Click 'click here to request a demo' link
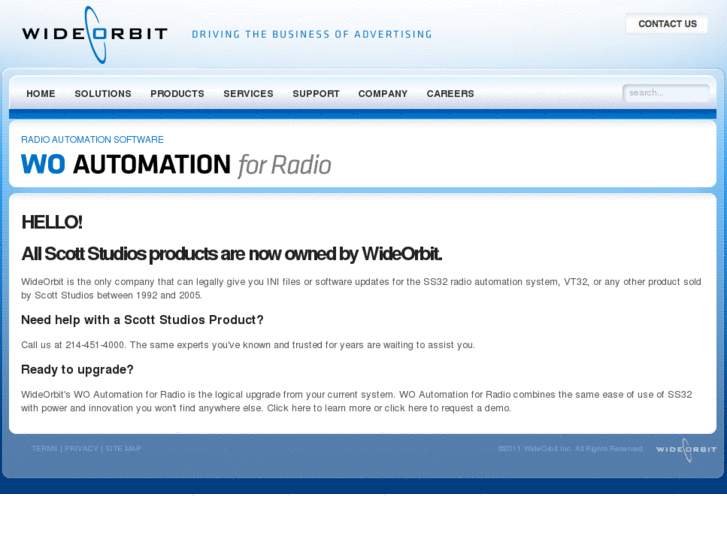The width and height of the screenshot is (727, 545). coord(448,408)
